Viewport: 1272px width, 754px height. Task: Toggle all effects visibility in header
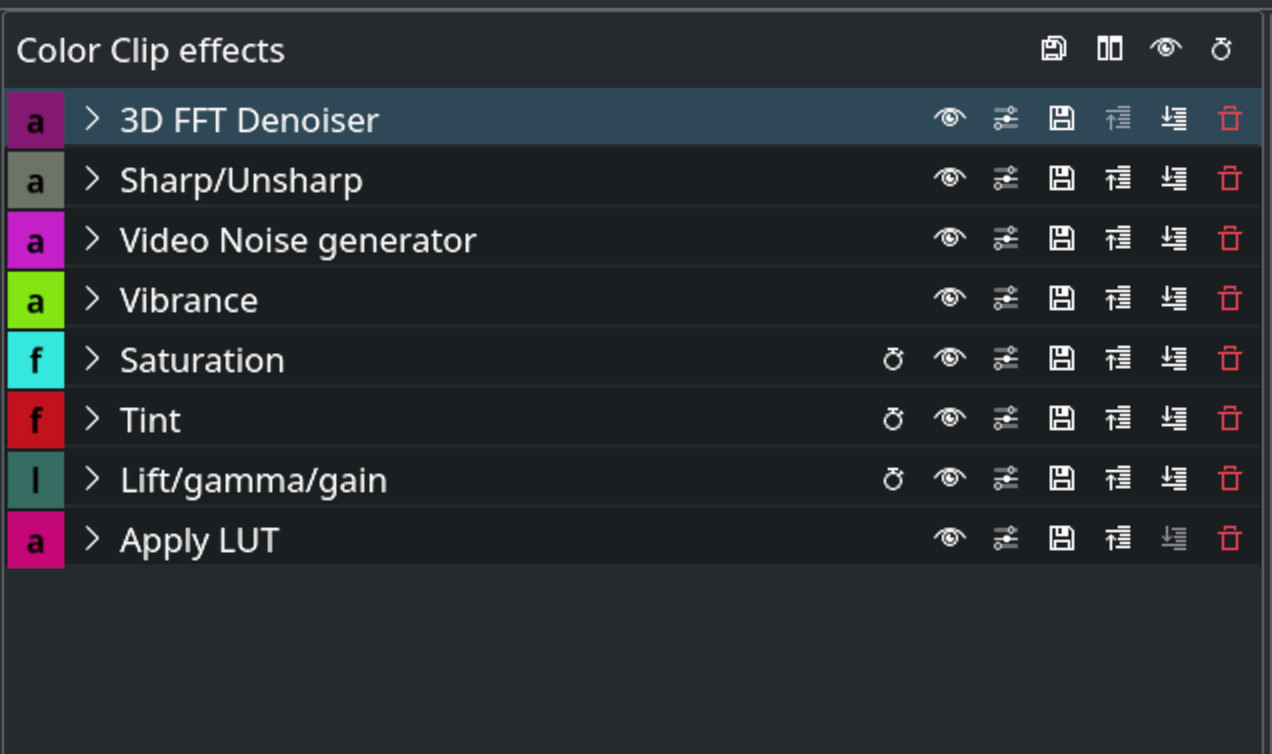1165,49
